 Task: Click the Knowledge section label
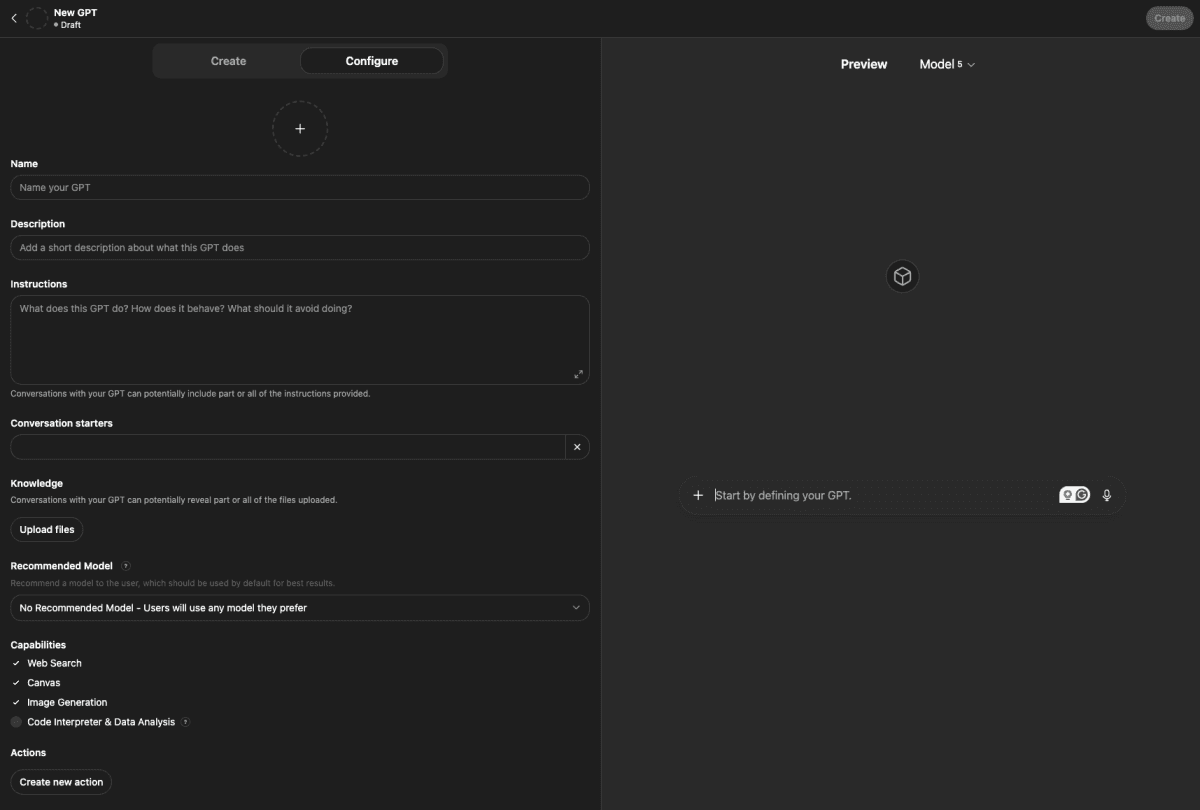pos(37,484)
